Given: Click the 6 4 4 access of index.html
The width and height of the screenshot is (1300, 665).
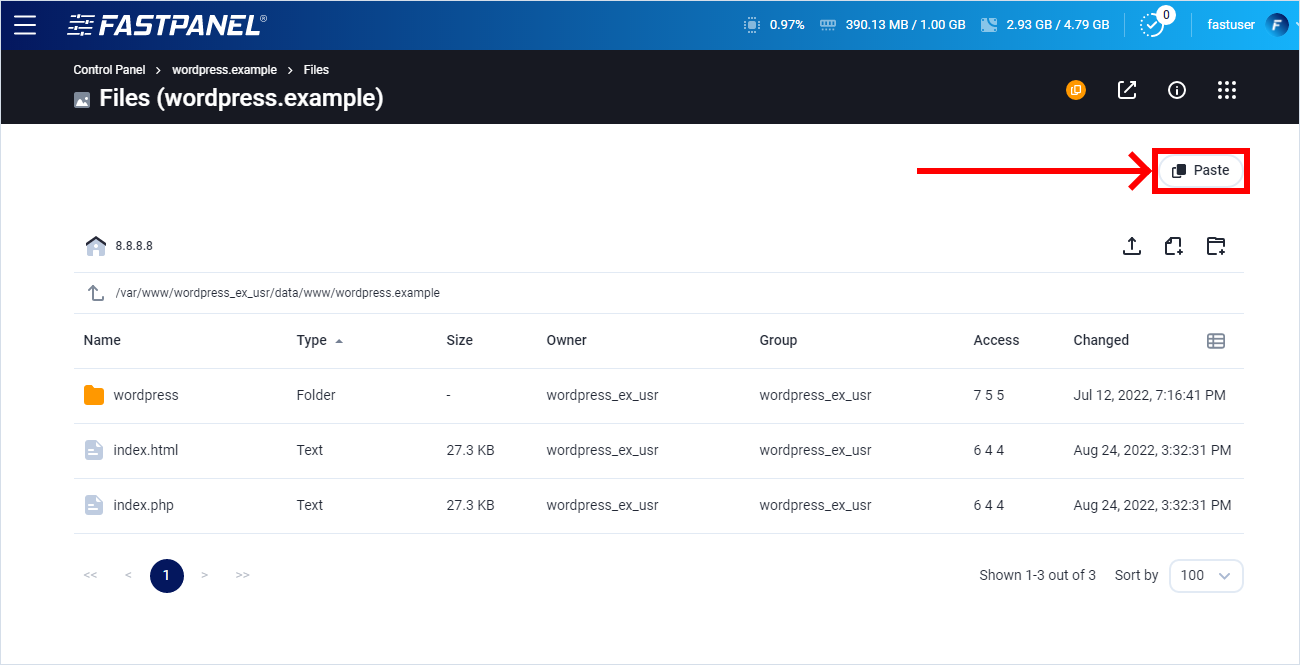Looking at the screenshot, I should click(x=989, y=450).
